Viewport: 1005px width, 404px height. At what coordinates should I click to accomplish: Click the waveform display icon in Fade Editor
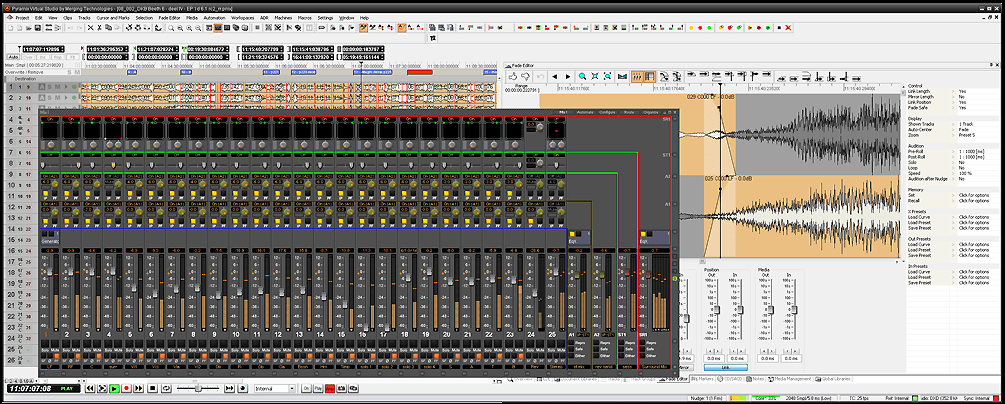[x=622, y=76]
